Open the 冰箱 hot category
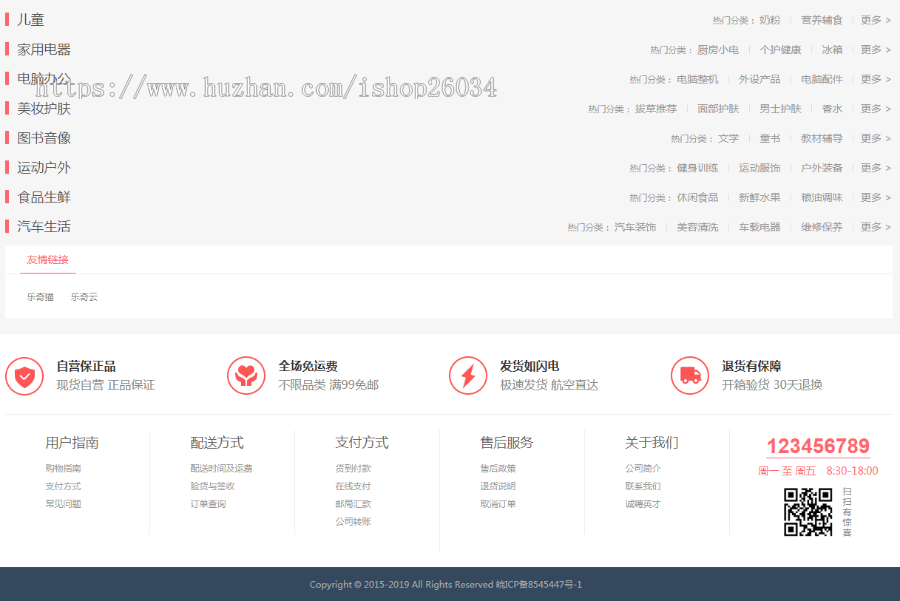 point(832,50)
